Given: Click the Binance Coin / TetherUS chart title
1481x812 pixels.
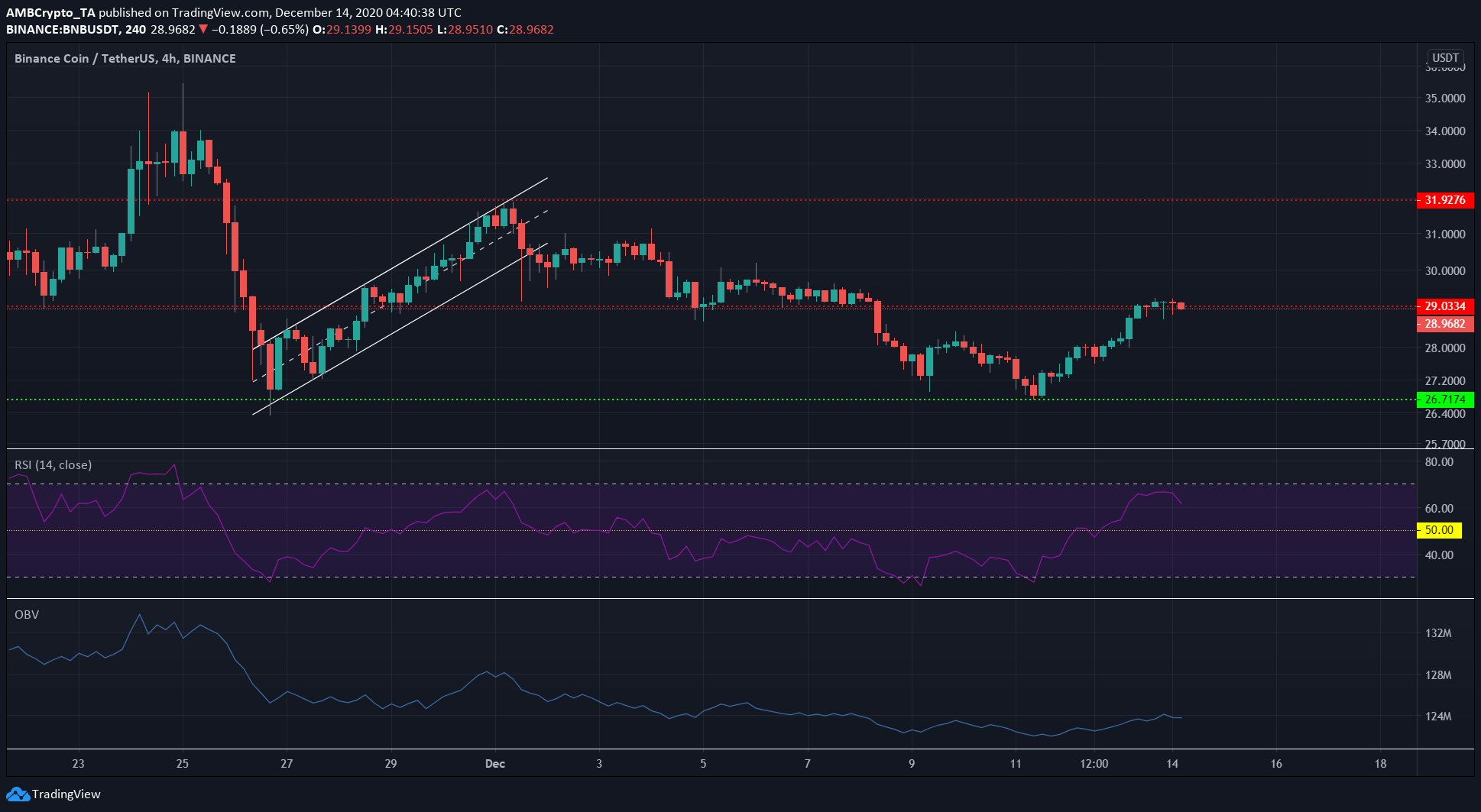Looking at the screenshot, I should pos(125,58).
